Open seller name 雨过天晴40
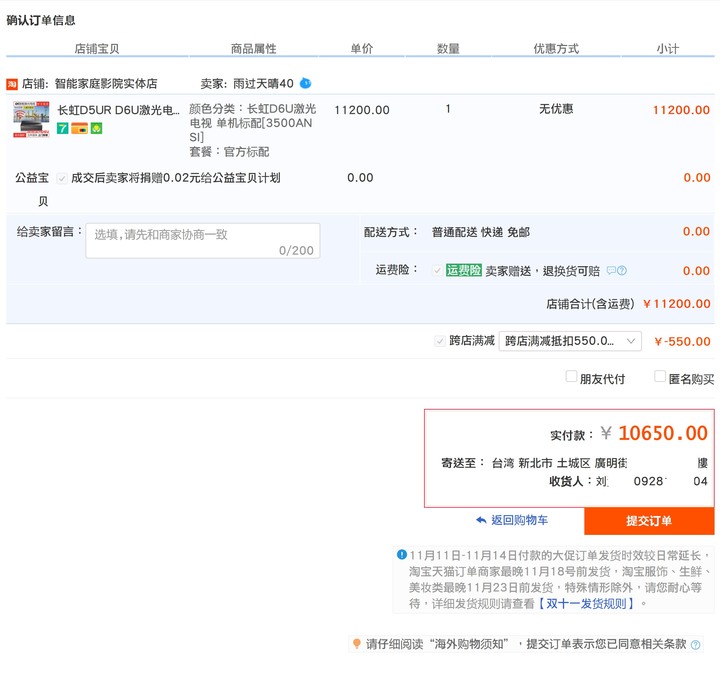Screen dimensions: 720x682 [x=263, y=84]
